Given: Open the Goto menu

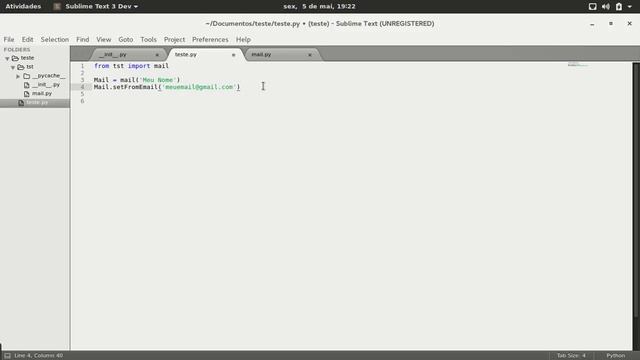Looking at the screenshot, I should click(126, 40).
